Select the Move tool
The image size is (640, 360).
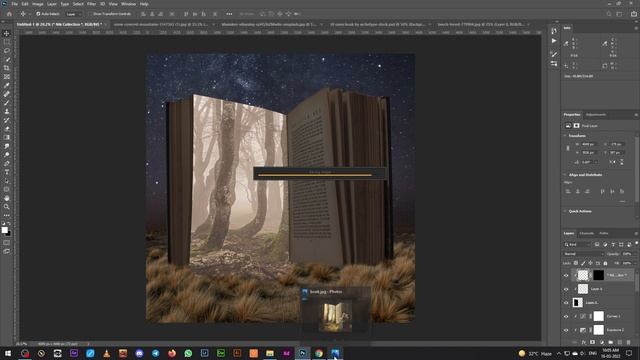[x=7, y=33]
